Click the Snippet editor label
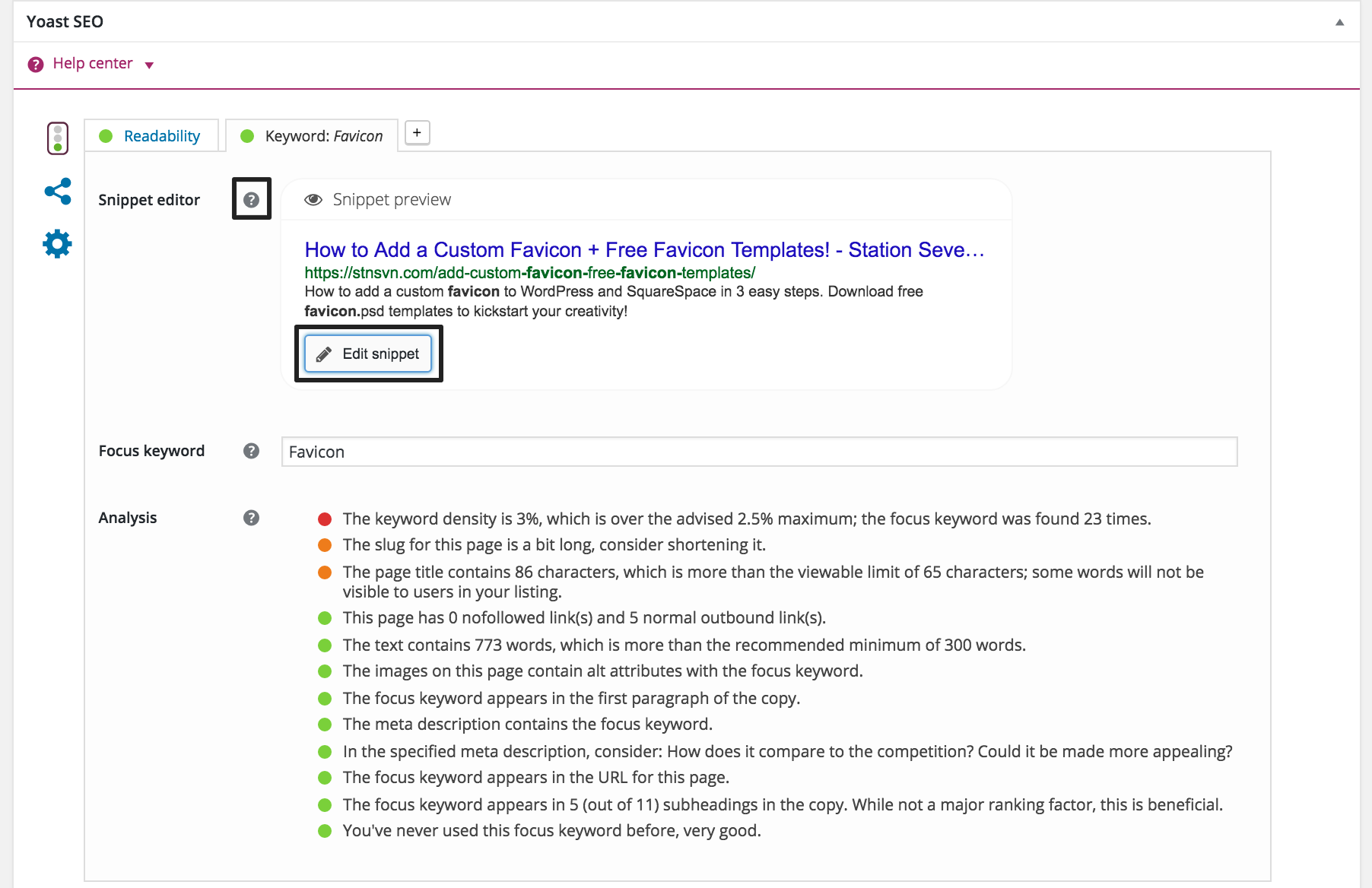Screen dimensions: 1372x888 tap(149, 199)
